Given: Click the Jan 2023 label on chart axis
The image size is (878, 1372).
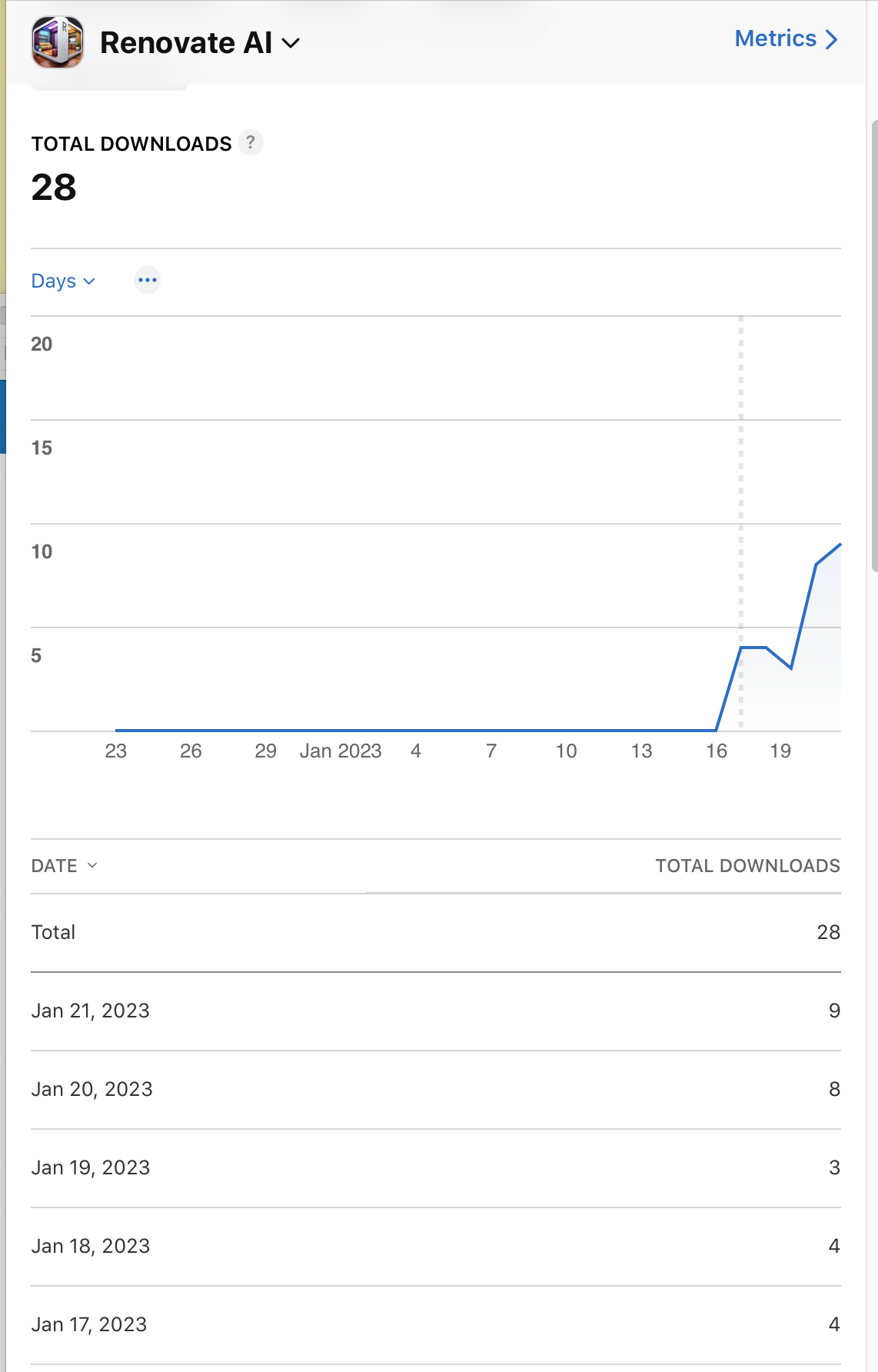Looking at the screenshot, I should 341,751.
